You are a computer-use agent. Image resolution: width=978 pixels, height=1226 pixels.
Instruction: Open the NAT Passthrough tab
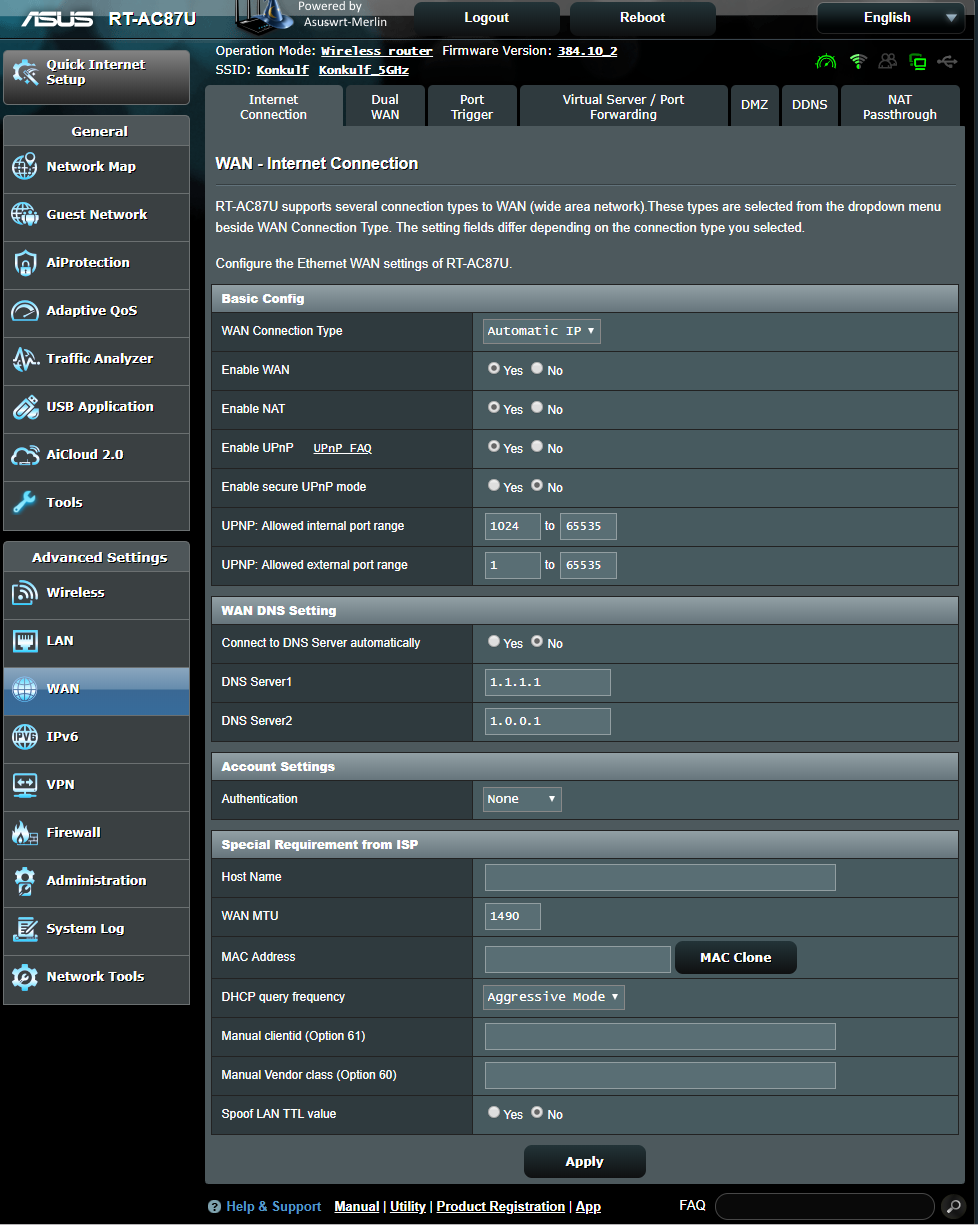tap(900, 106)
